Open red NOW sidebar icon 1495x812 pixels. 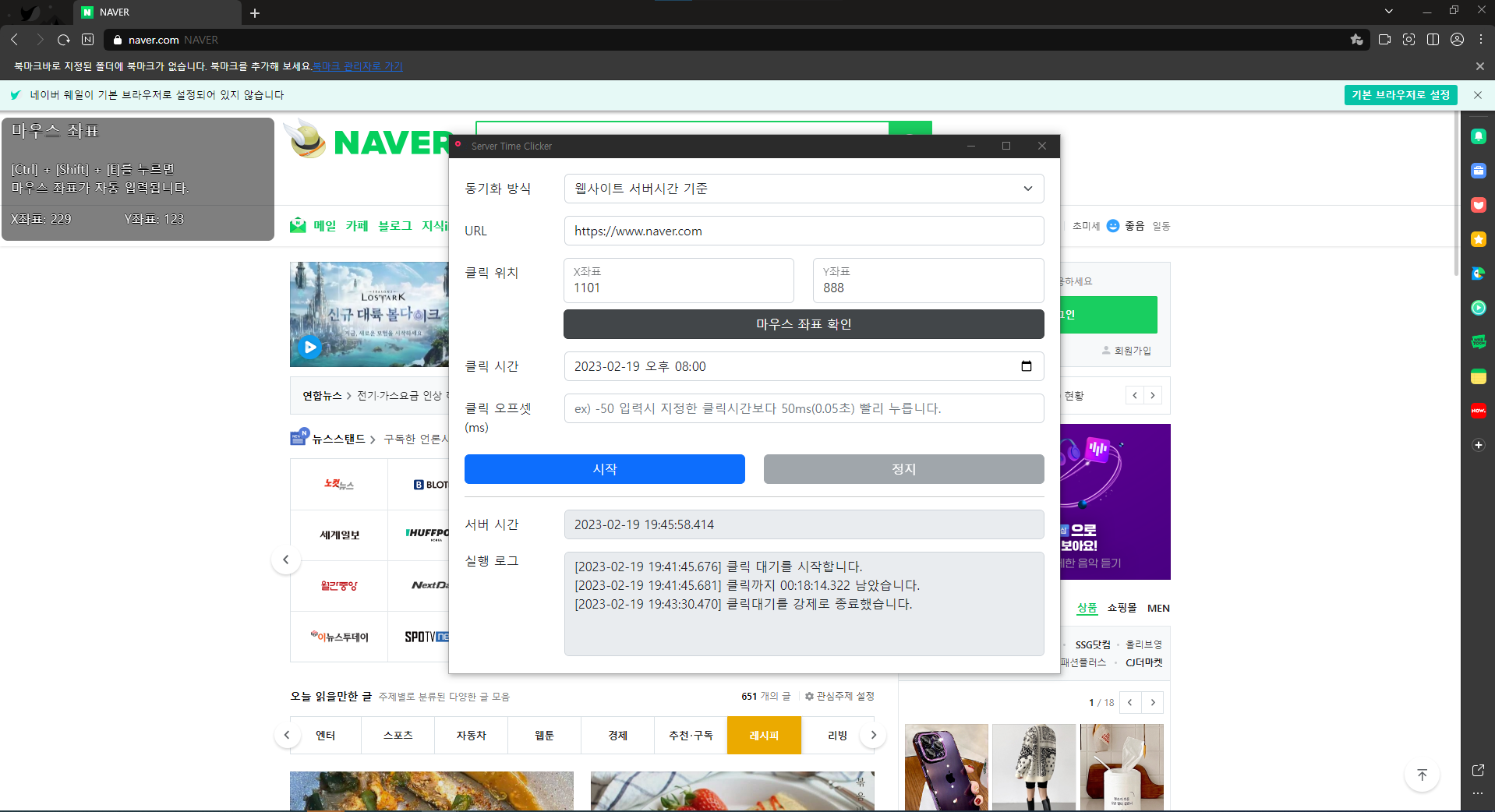pos(1479,411)
